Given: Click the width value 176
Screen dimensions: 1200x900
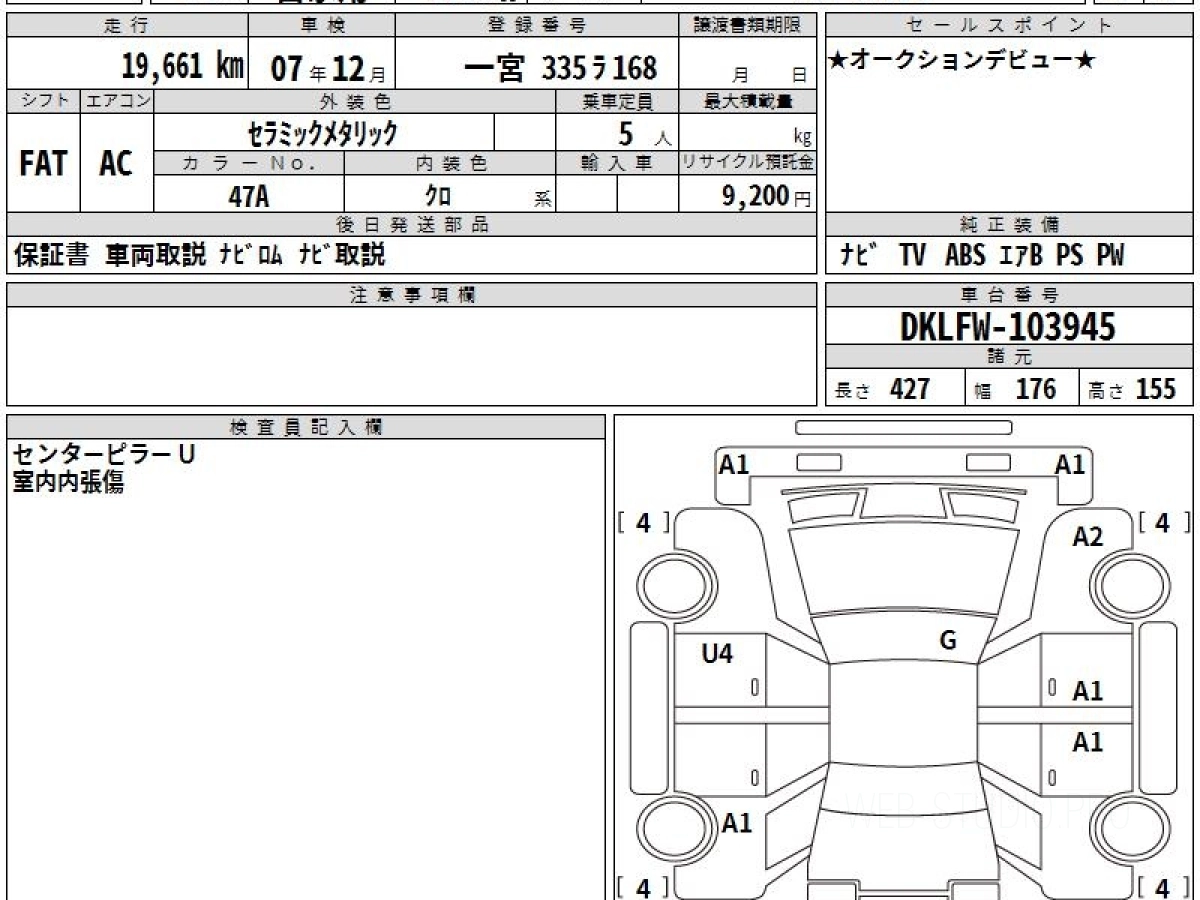Looking at the screenshot, I should coord(1036,389).
